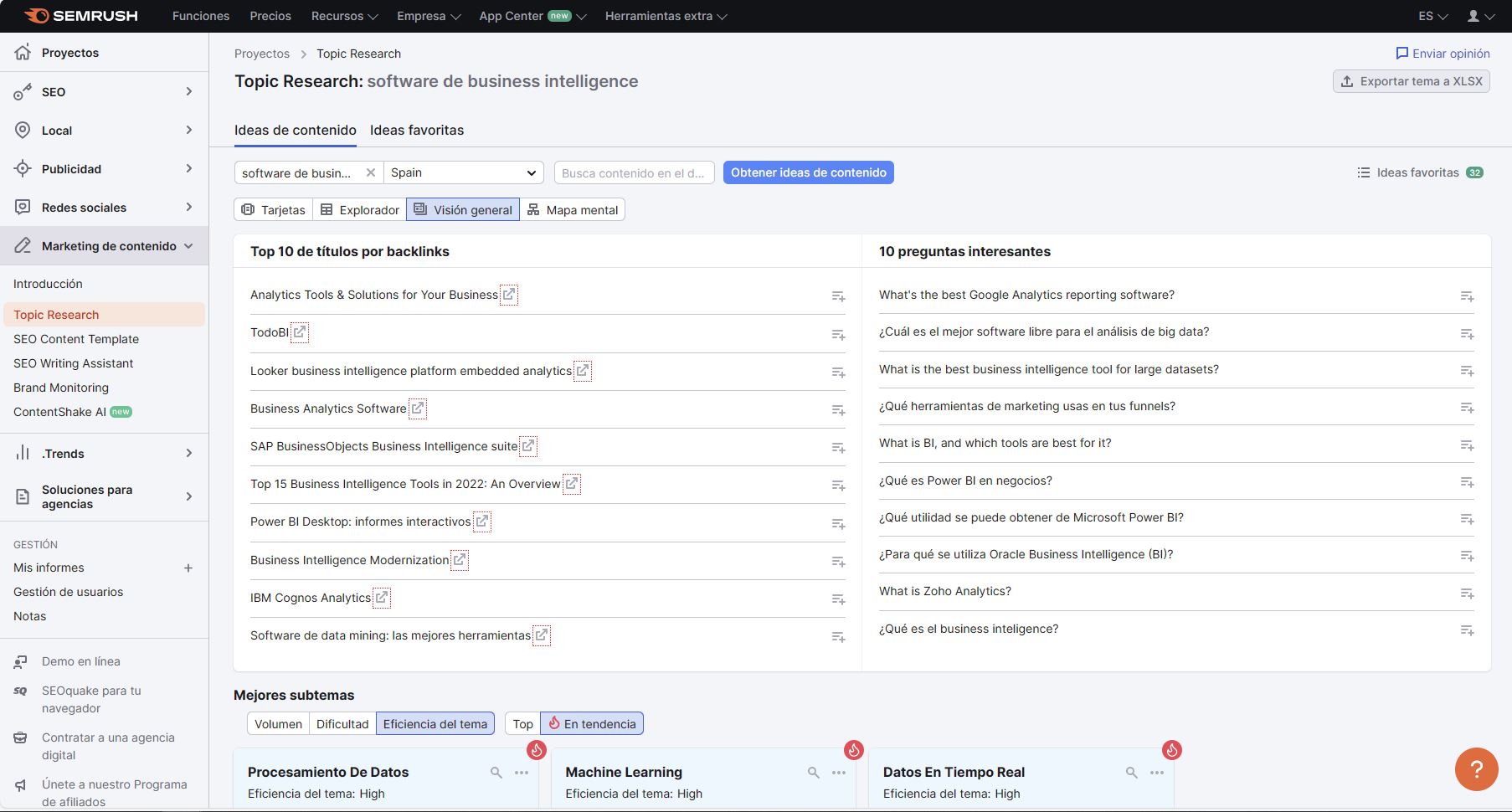Clear the software de business keyword field

[x=371, y=172]
